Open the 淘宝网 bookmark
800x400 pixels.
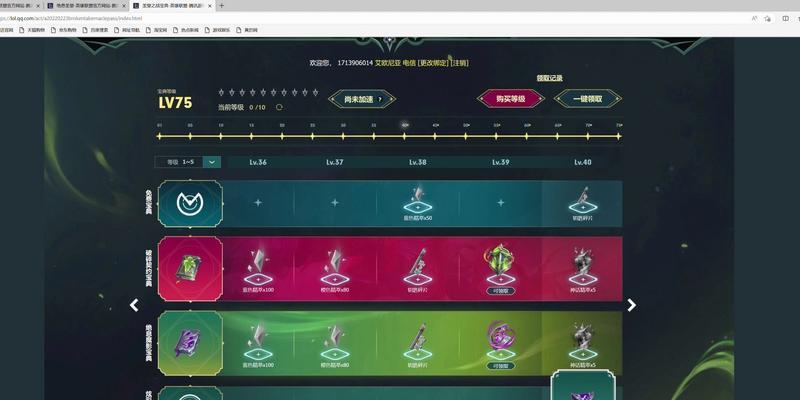(x=157, y=30)
